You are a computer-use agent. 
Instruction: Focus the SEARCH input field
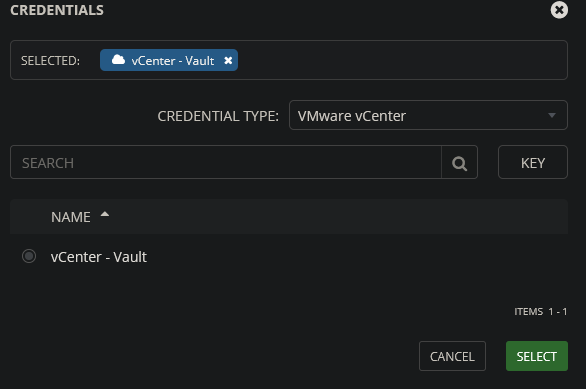226,163
